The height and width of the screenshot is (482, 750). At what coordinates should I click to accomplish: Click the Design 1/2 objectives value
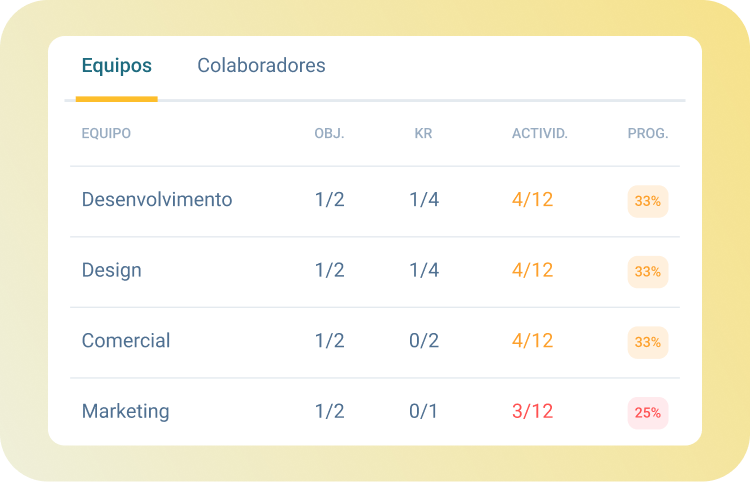(329, 271)
